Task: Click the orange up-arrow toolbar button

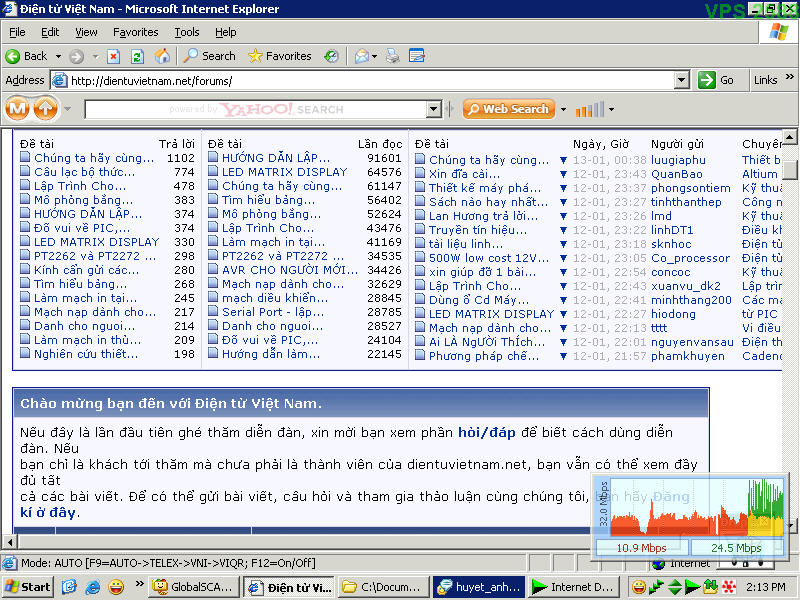Action: click(45, 109)
